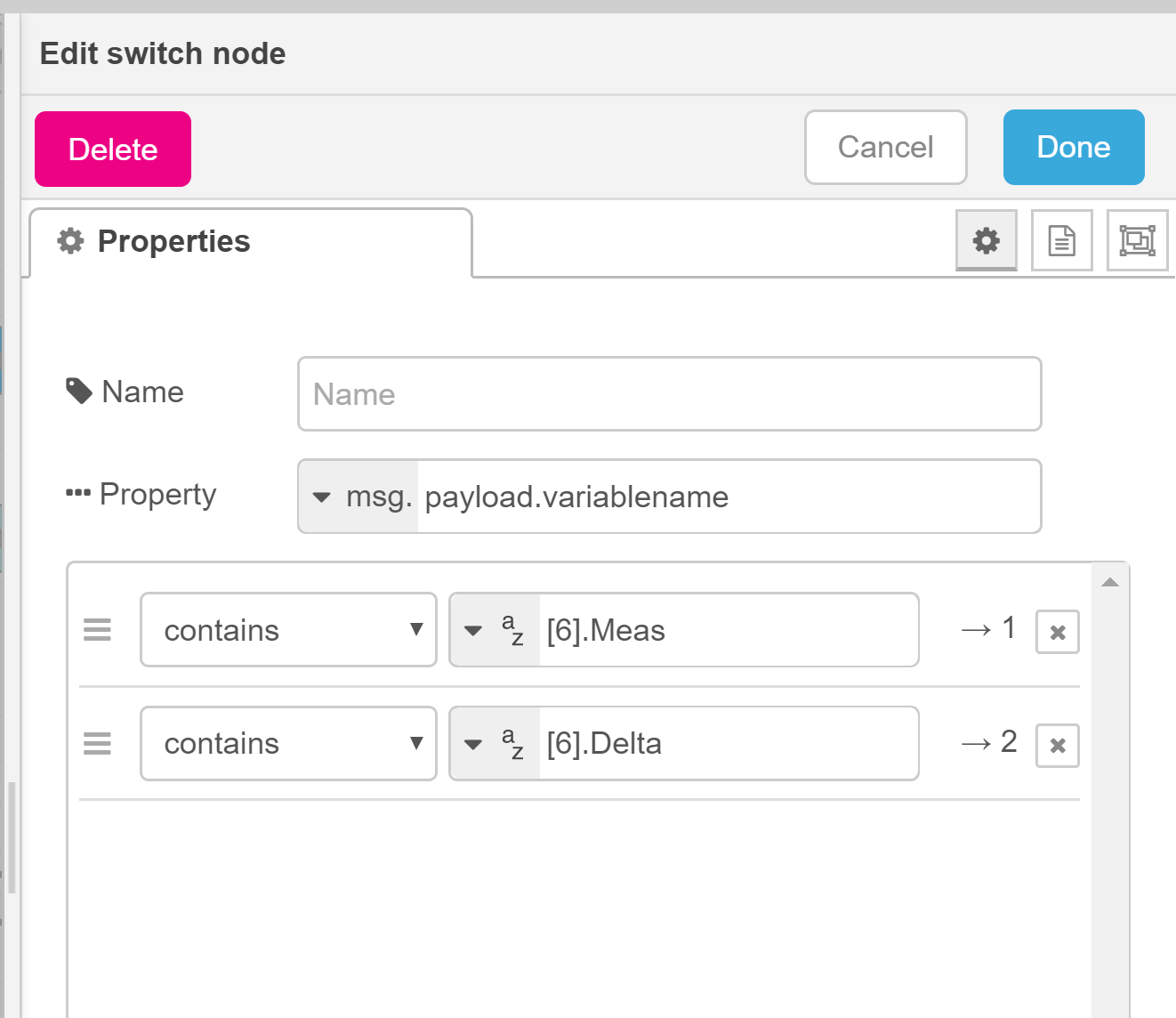Viewport: 1176px width, 1018px height.
Task: Switch to the Properties tab
Action: tap(173, 240)
